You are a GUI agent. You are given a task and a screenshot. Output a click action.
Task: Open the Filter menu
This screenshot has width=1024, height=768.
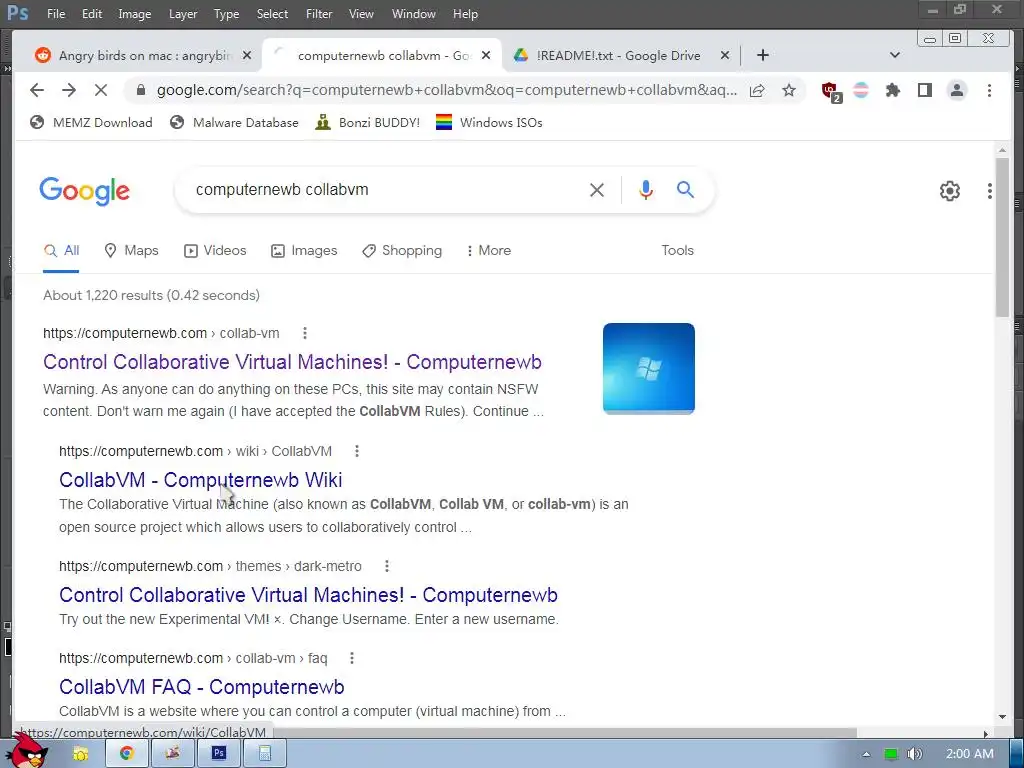(x=319, y=14)
